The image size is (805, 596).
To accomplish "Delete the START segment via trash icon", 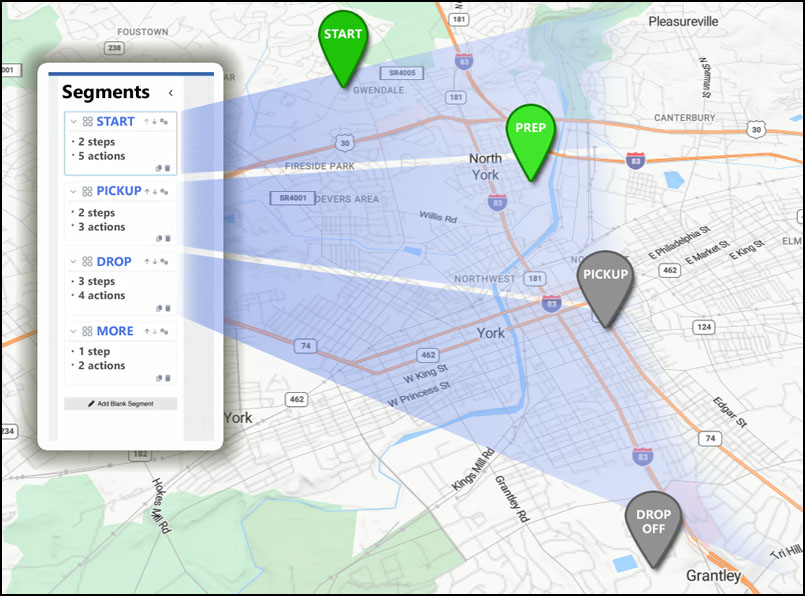I will (168, 168).
